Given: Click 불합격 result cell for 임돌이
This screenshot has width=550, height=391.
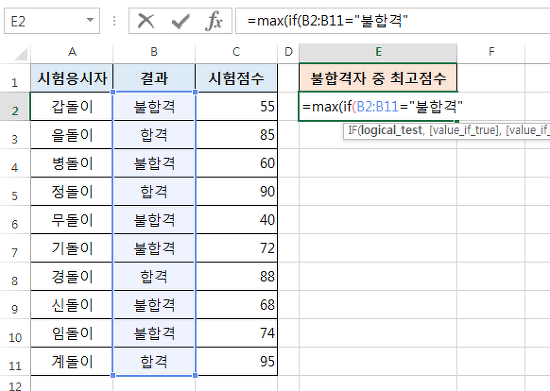Looking at the screenshot, I should coord(154,333).
